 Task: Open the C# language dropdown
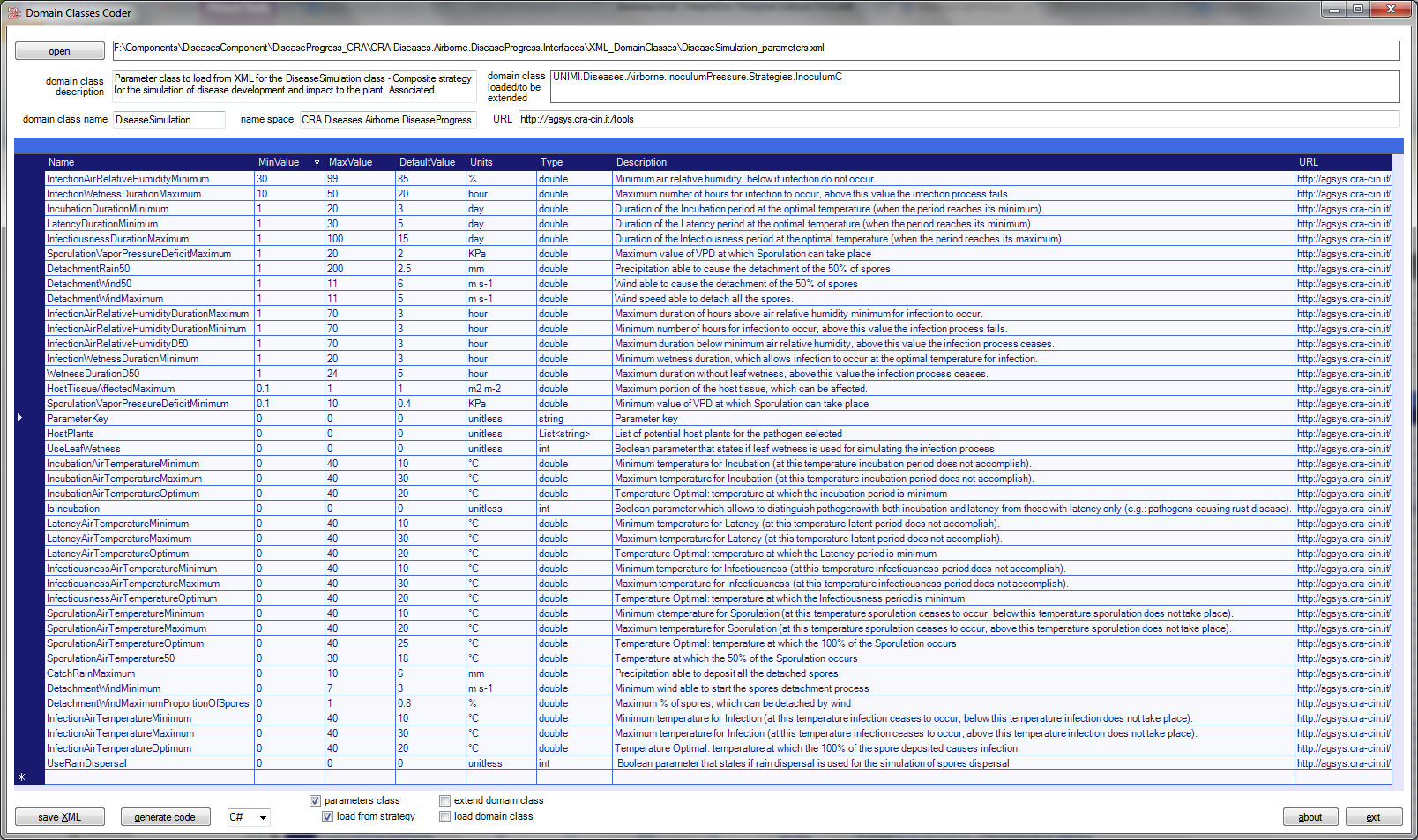point(249,817)
